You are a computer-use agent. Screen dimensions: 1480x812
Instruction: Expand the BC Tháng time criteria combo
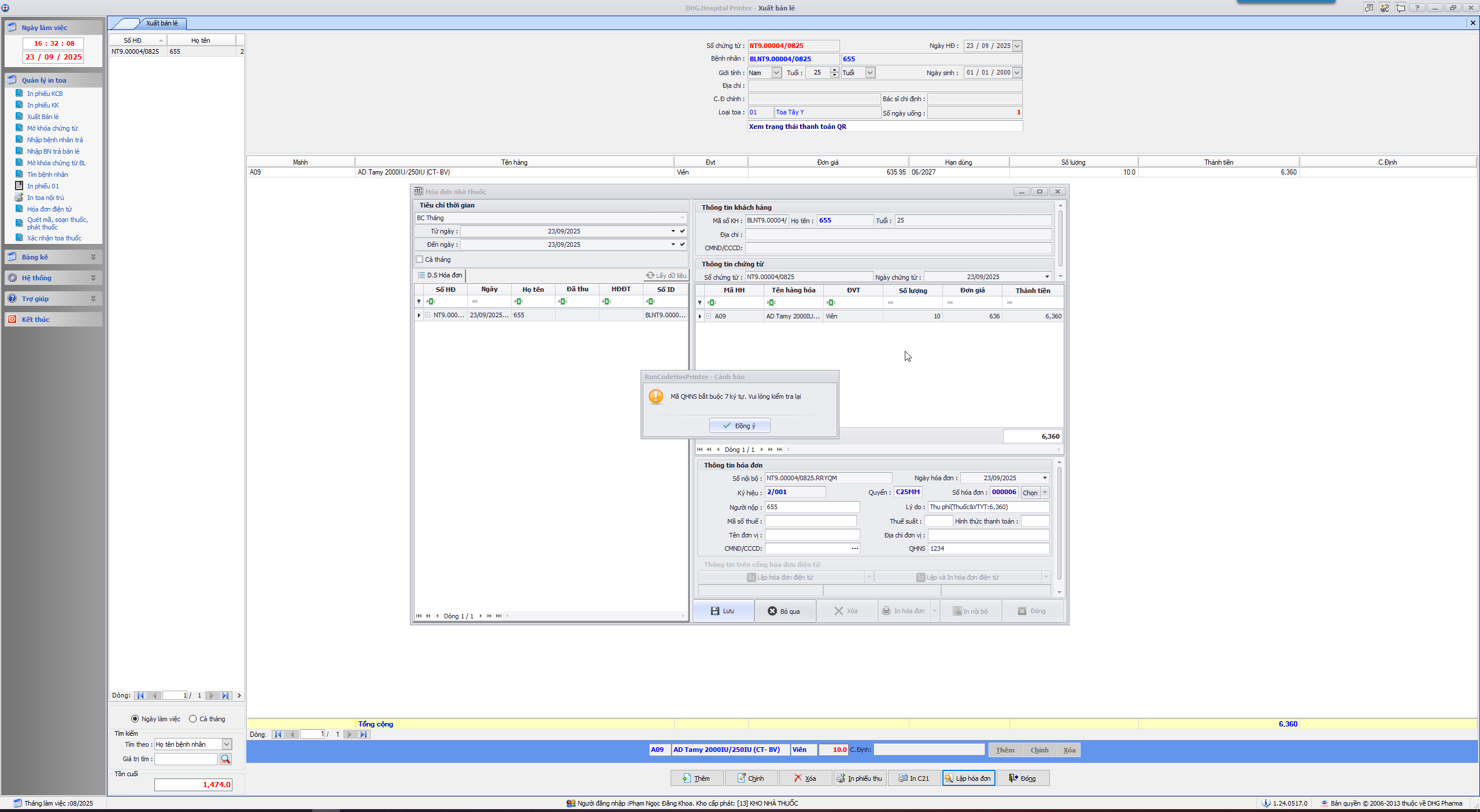coord(682,218)
